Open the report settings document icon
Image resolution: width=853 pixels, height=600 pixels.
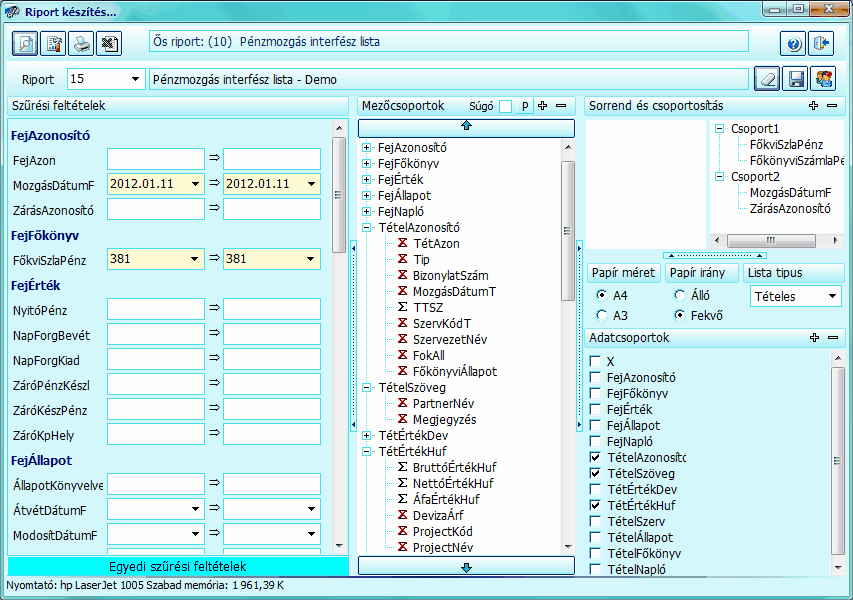[53, 43]
